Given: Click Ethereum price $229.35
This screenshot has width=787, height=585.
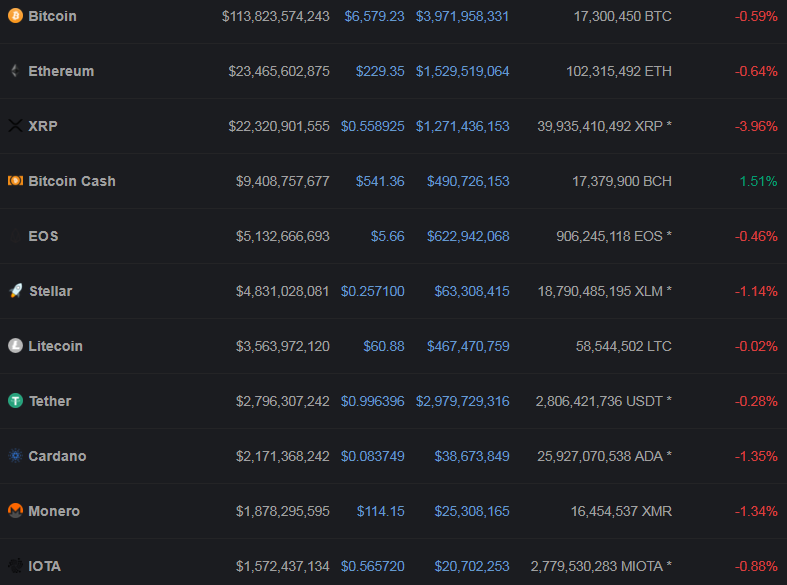Looking at the screenshot, I should (380, 71).
